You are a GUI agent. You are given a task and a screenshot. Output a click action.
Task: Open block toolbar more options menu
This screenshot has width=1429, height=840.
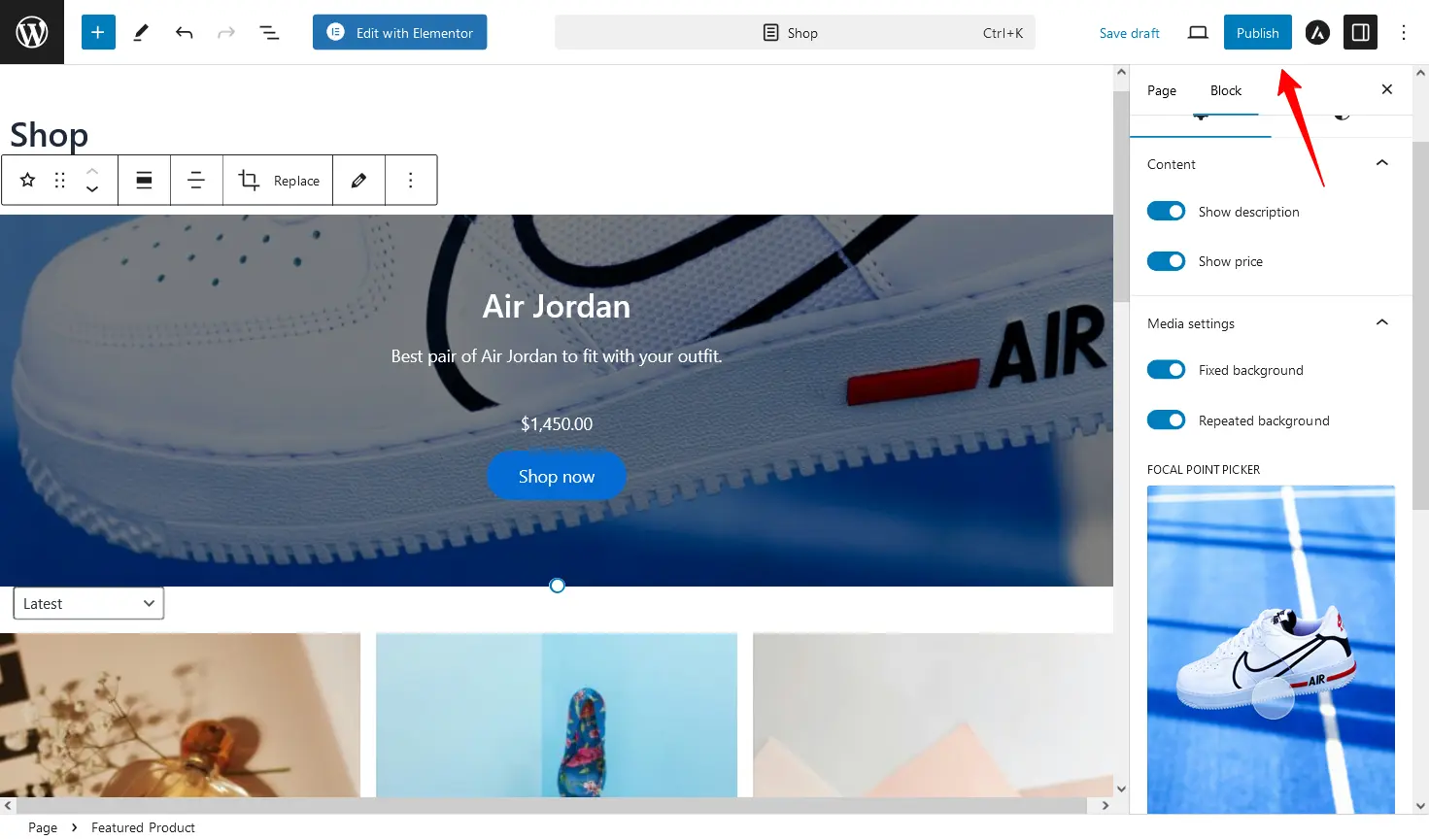[411, 180]
